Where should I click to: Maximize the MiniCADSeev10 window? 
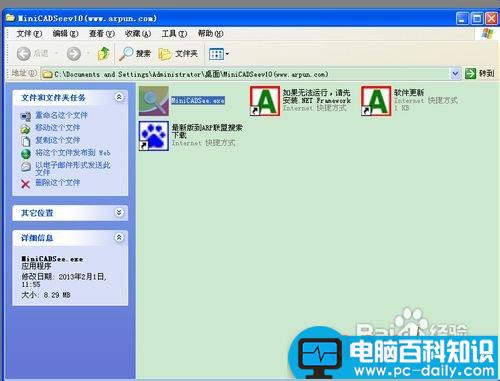pos(477,18)
